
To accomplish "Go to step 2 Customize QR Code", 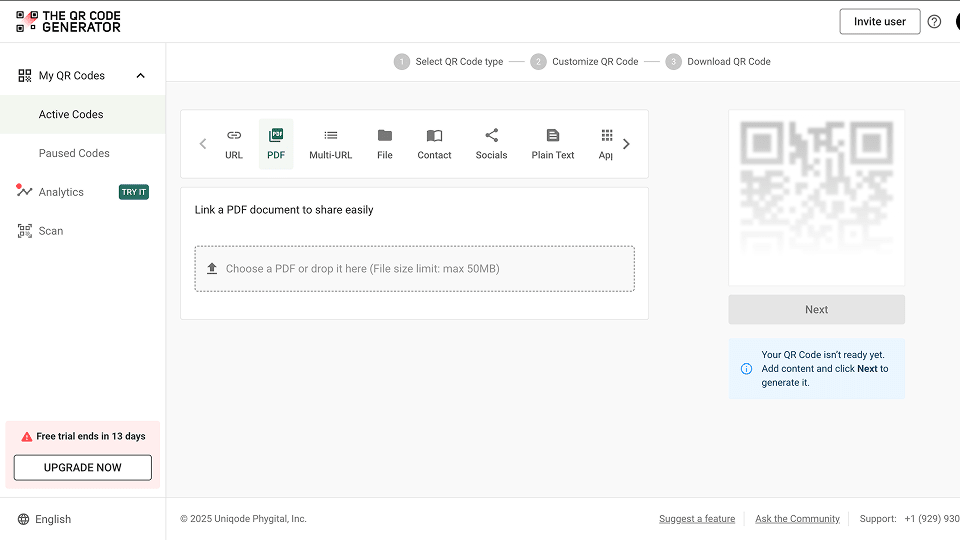I will [x=585, y=61].
